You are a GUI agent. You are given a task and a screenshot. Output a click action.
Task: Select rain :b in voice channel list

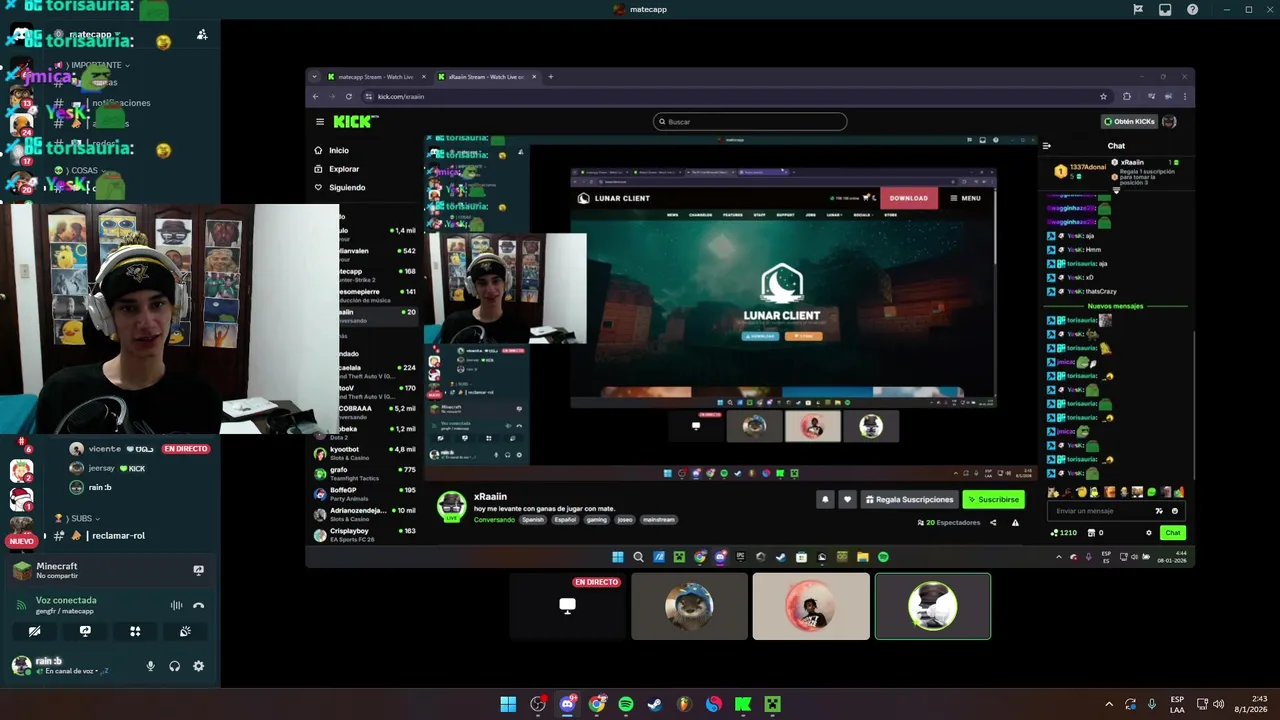90,487
